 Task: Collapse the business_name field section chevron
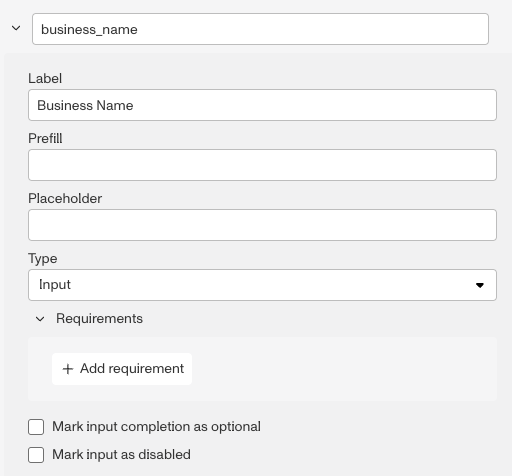click(16, 29)
